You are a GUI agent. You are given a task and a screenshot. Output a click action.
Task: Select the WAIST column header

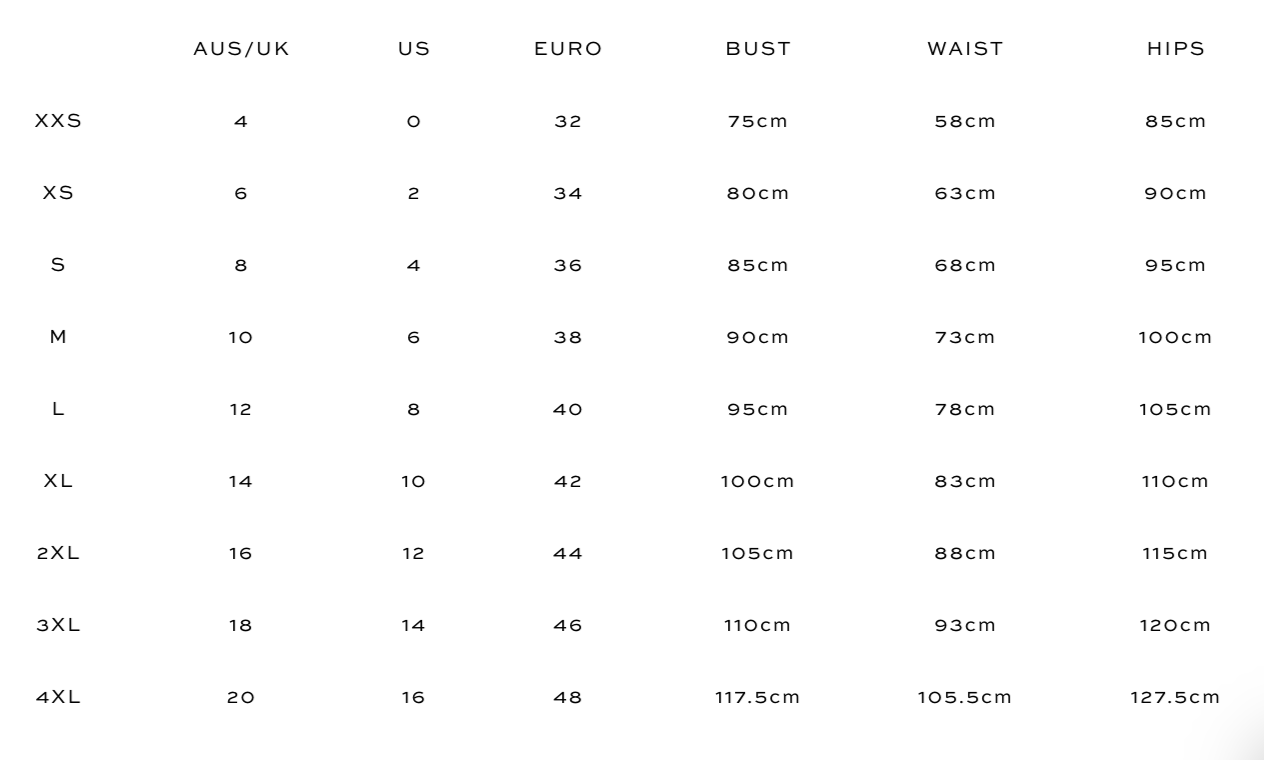[x=965, y=51]
